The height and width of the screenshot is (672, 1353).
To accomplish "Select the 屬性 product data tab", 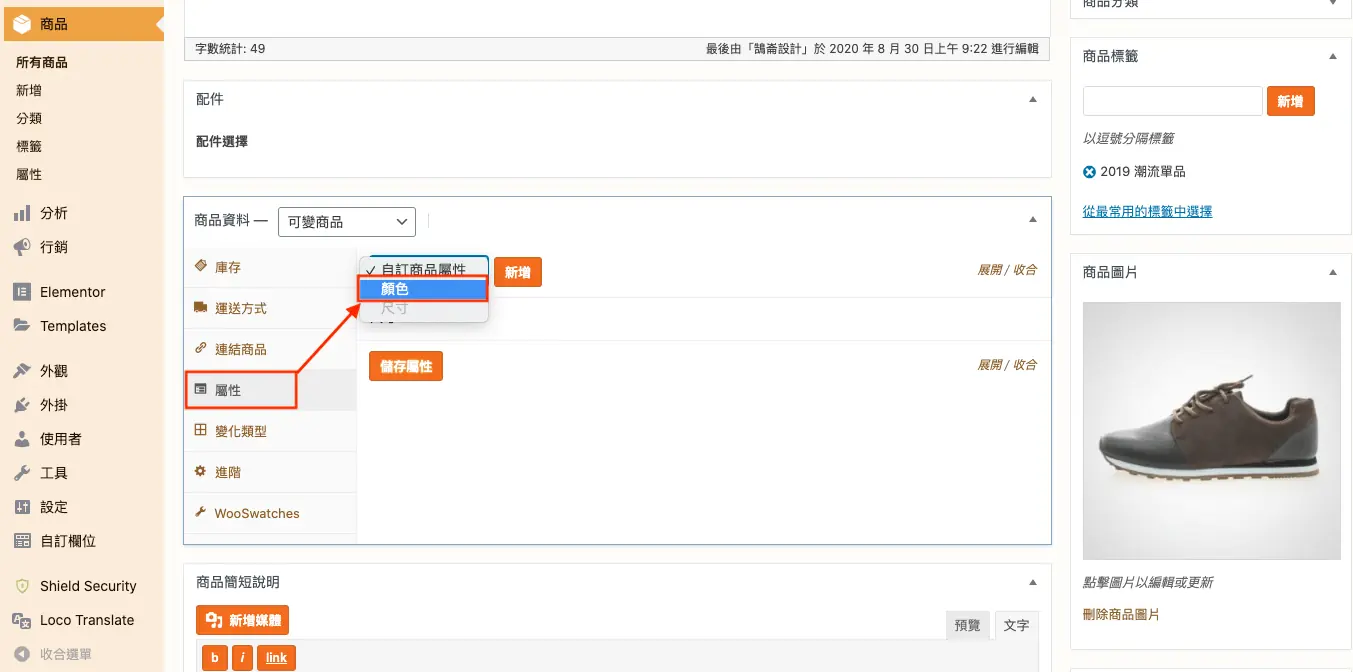I will click(270, 390).
